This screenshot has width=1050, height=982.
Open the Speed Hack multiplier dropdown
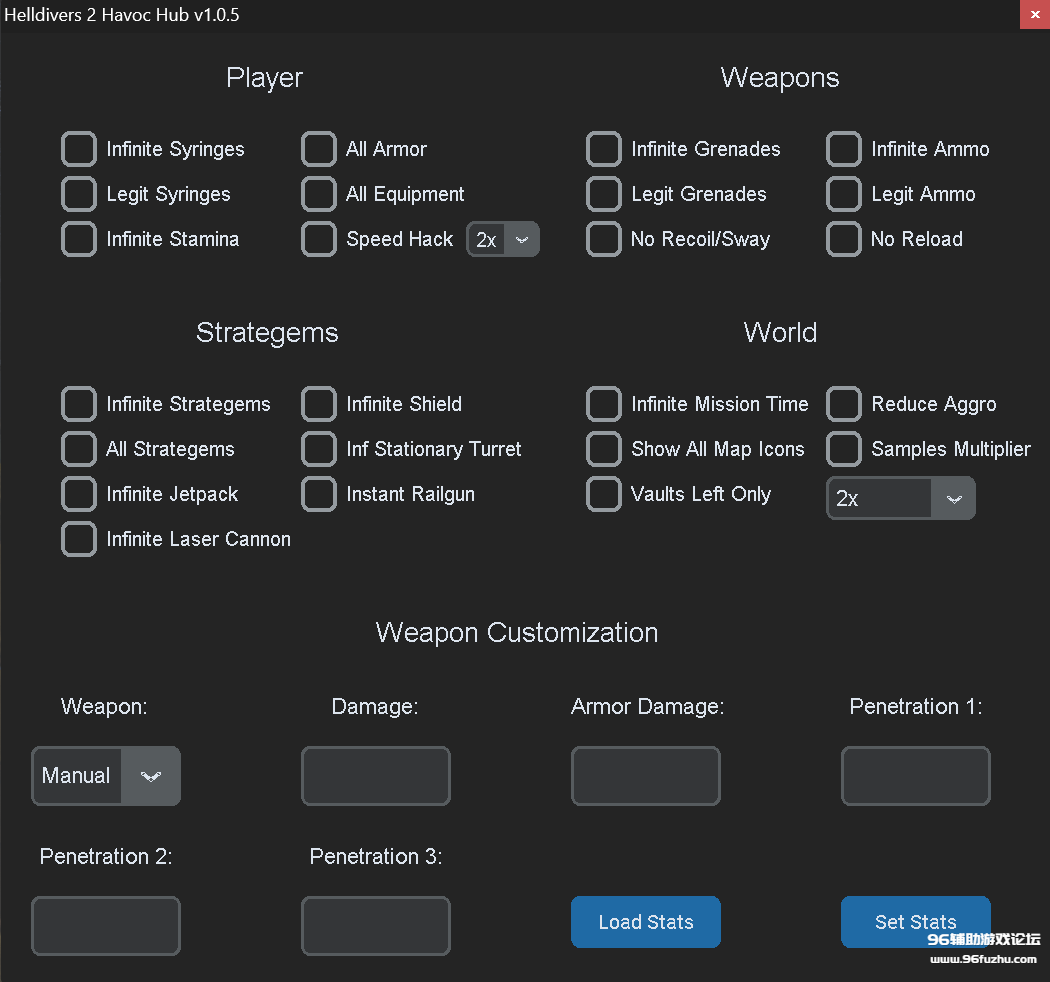(x=521, y=238)
